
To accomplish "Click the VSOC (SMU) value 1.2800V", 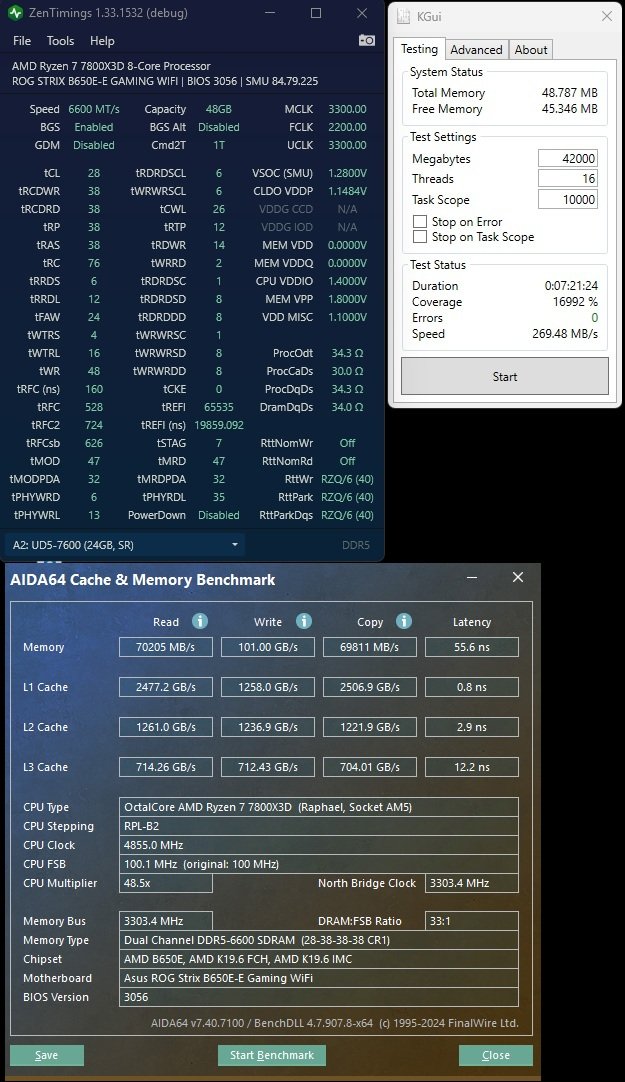I will point(347,173).
